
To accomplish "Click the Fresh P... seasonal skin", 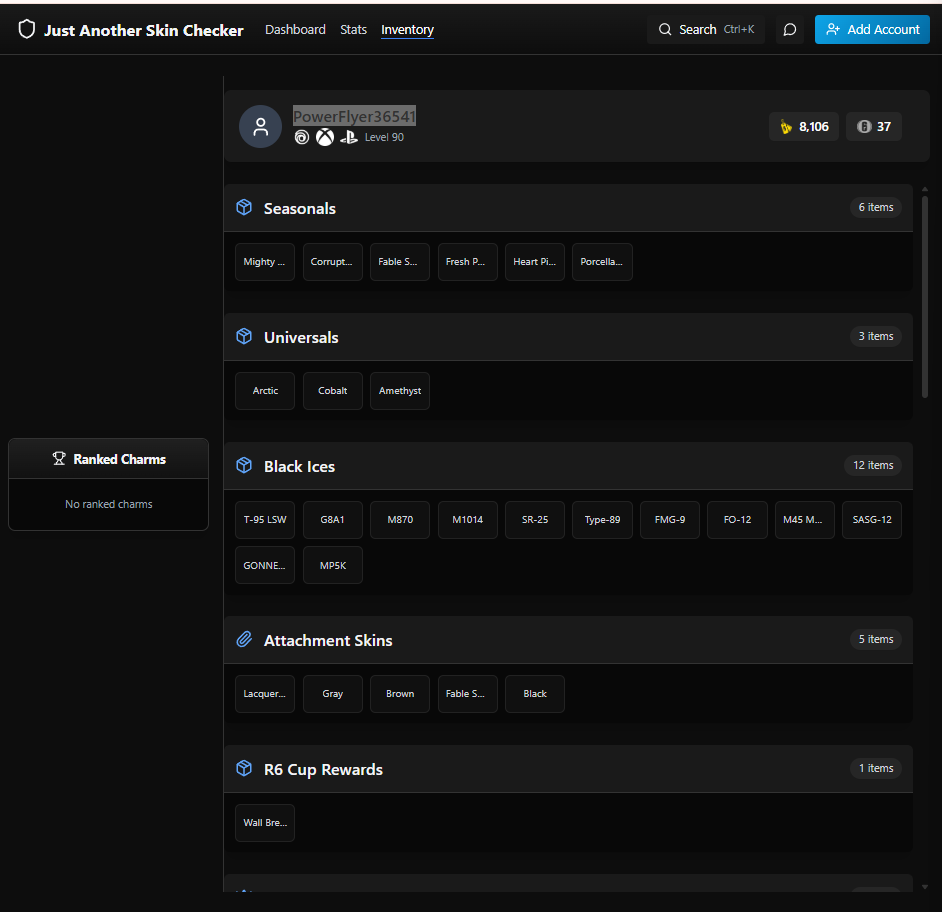I will click(x=467, y=262).
